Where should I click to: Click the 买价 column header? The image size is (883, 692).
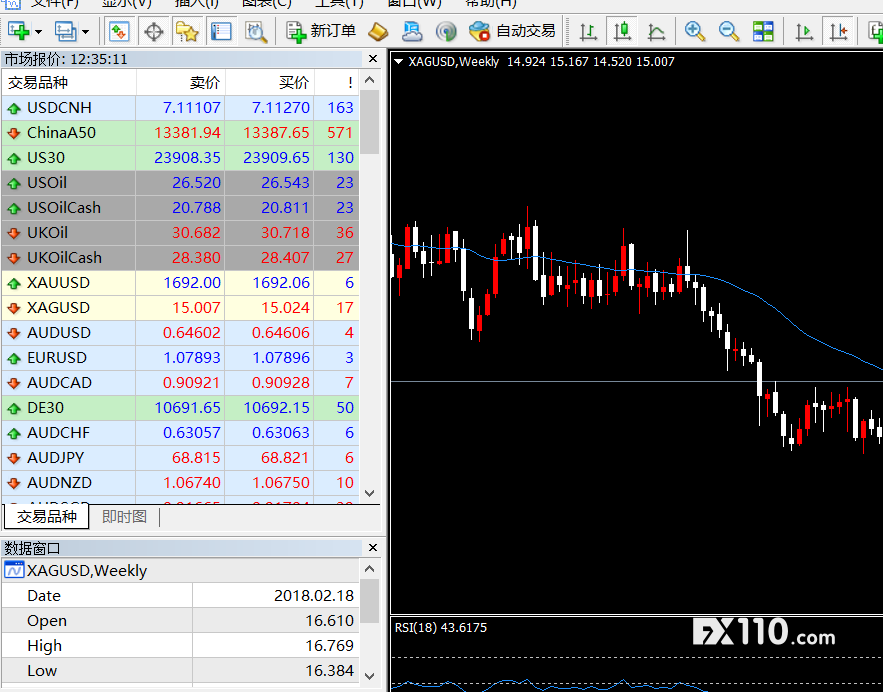270,83
